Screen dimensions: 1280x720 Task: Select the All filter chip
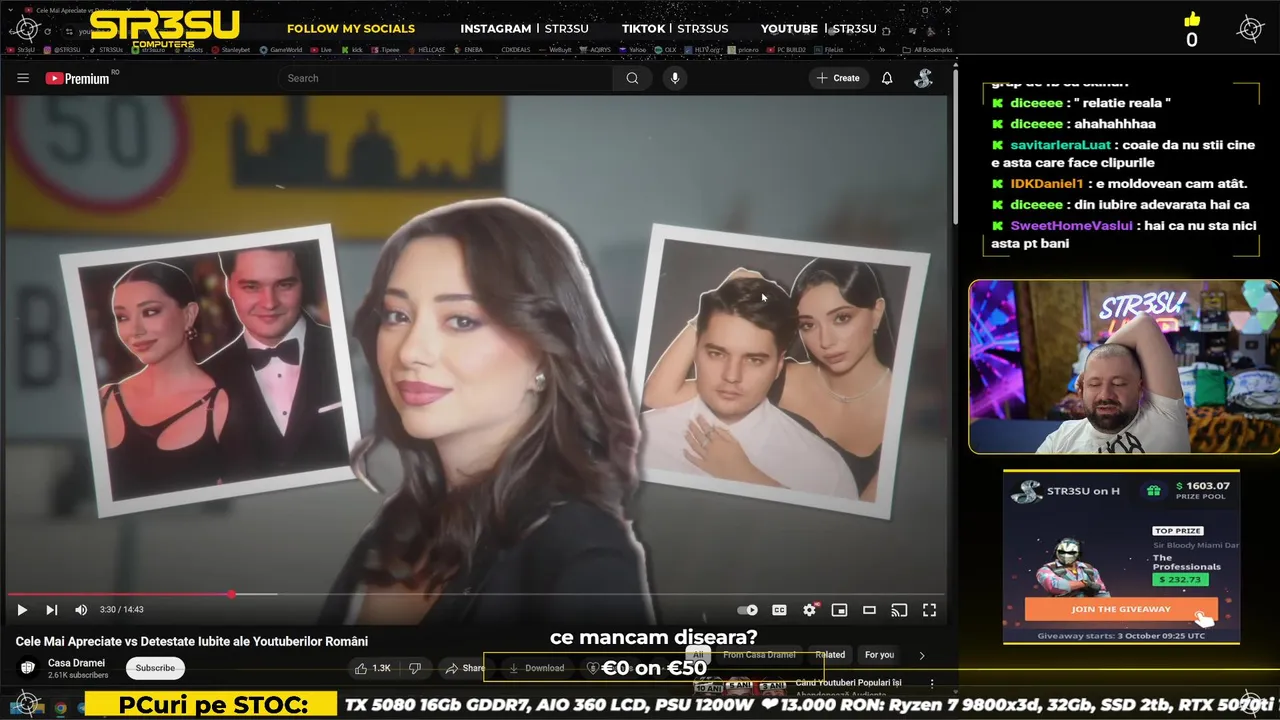700,655
